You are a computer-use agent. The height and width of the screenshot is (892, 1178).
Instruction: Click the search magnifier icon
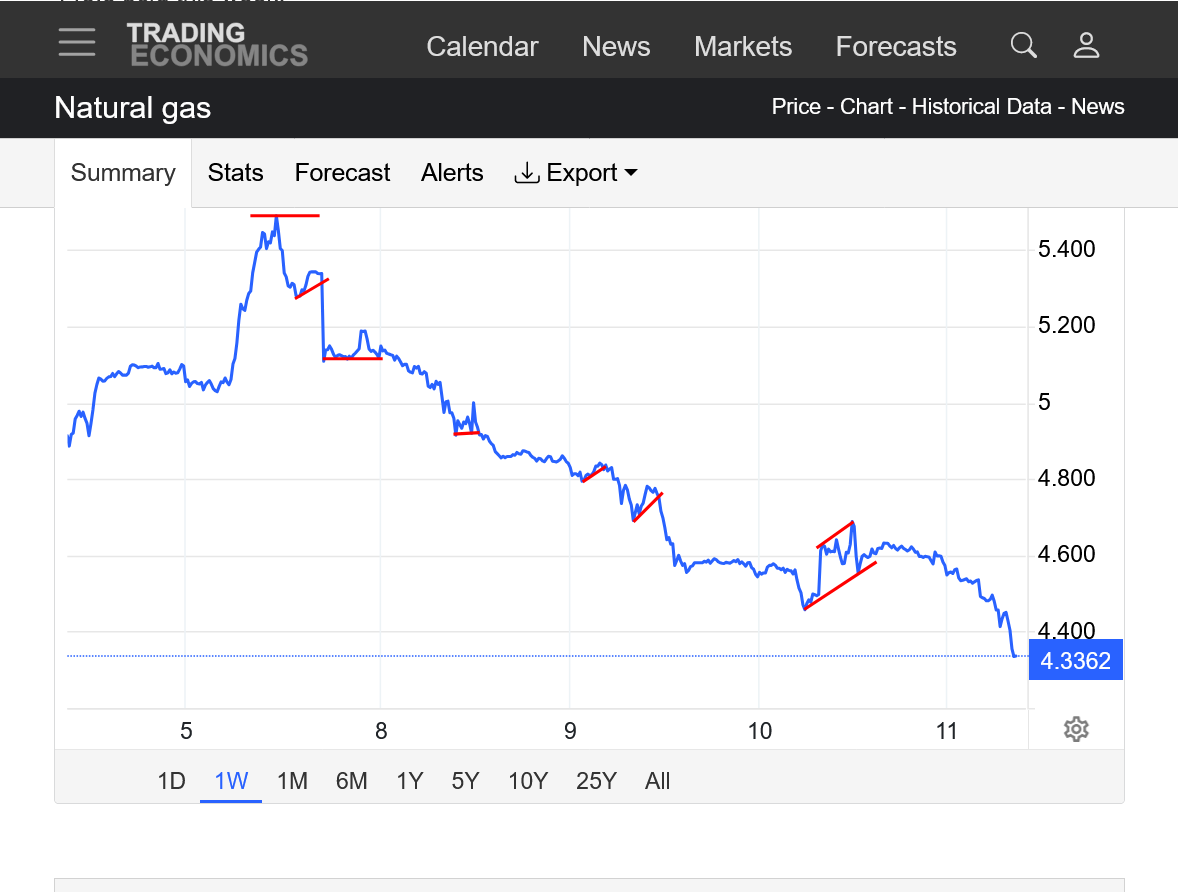click(x=1023, y=45)
